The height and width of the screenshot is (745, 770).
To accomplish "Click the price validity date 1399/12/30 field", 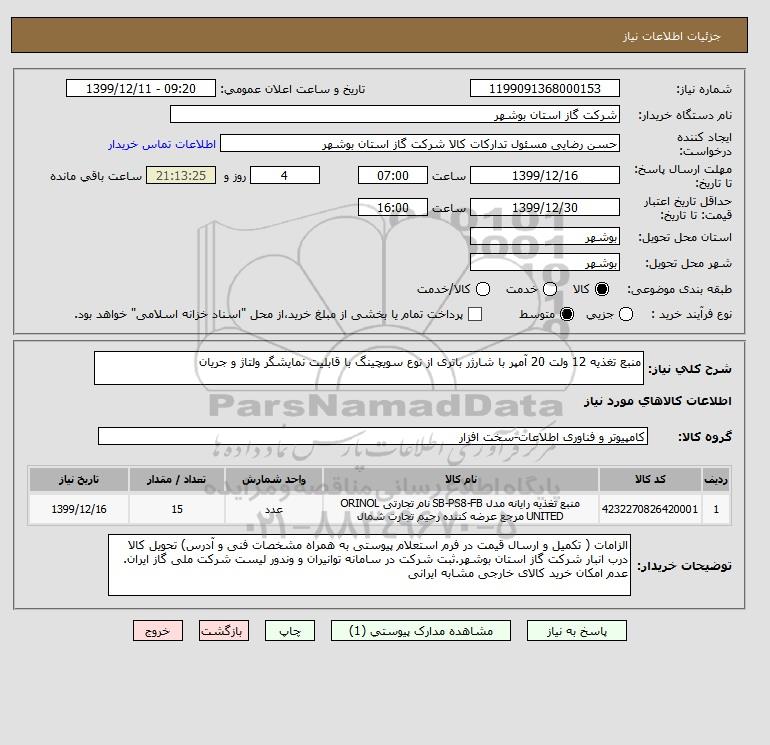I will coord(545,207).
